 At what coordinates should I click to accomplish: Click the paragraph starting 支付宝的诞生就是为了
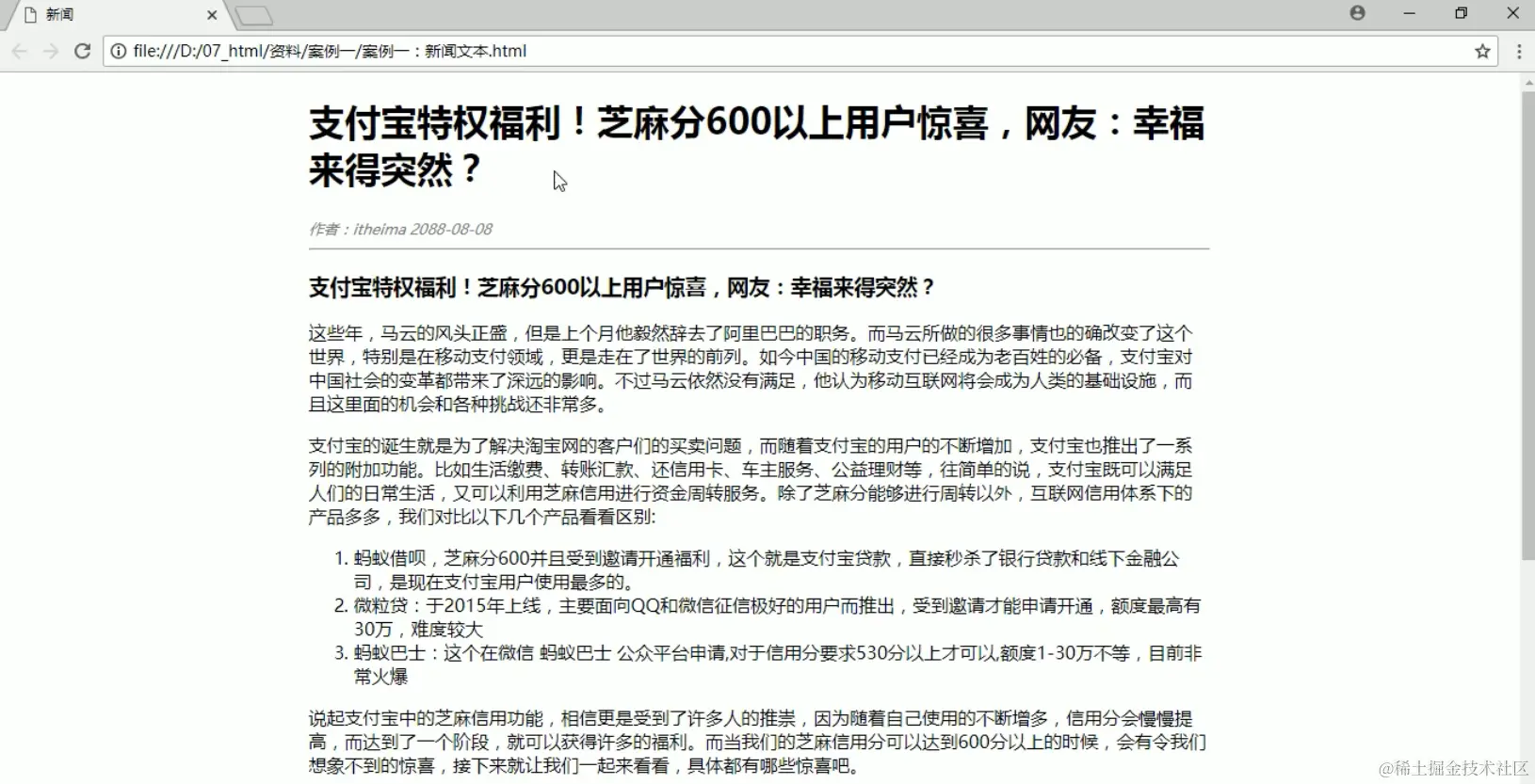click(x=751, y=481)
